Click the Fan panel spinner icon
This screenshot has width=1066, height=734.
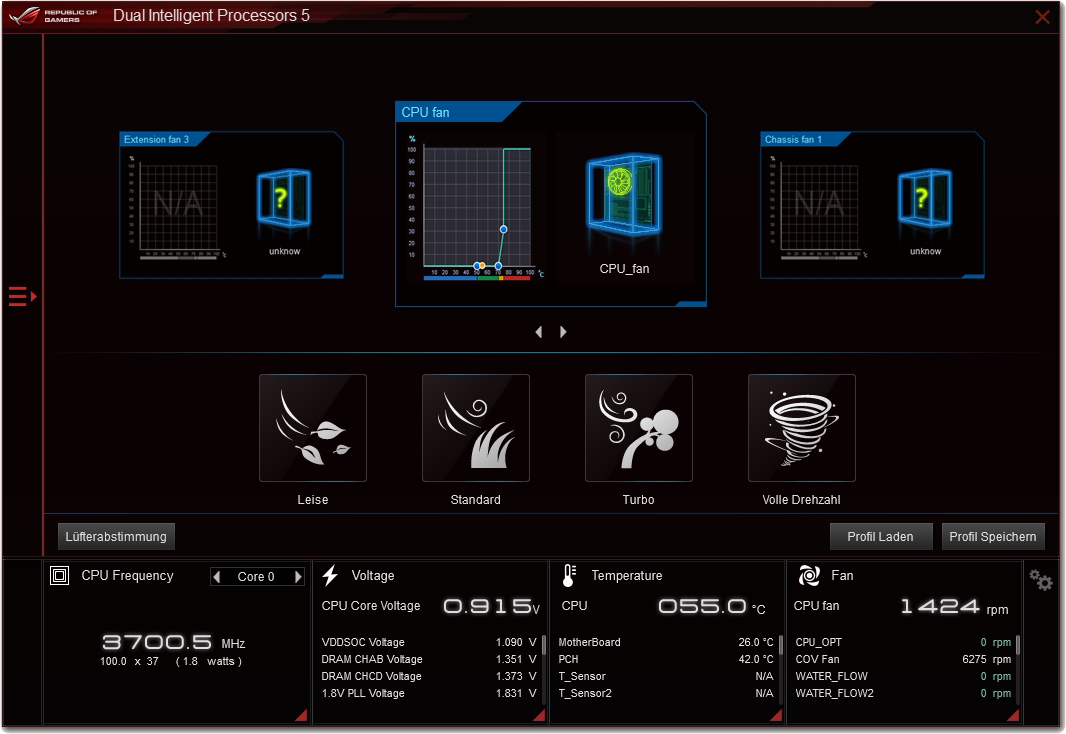click(808, 576)
